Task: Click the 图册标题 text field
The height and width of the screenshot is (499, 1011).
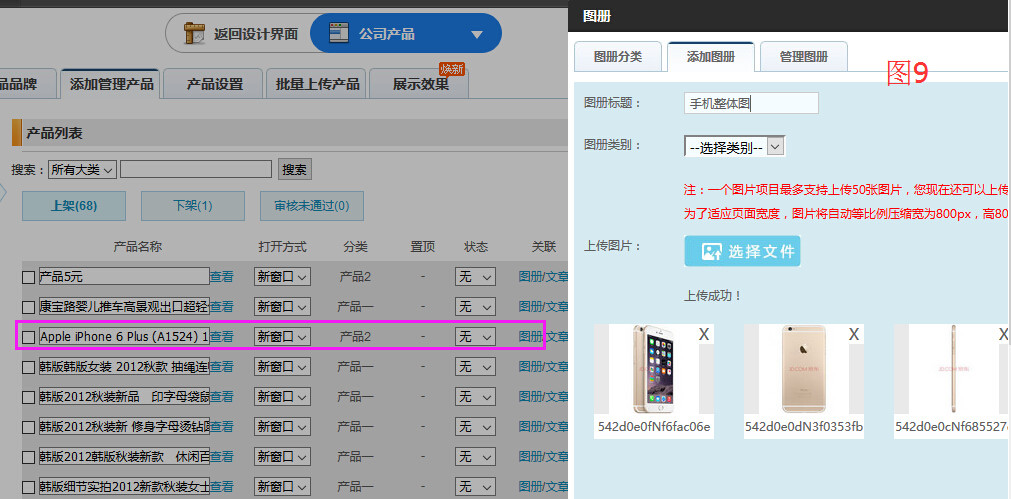Action: click(x=751, y=103)
